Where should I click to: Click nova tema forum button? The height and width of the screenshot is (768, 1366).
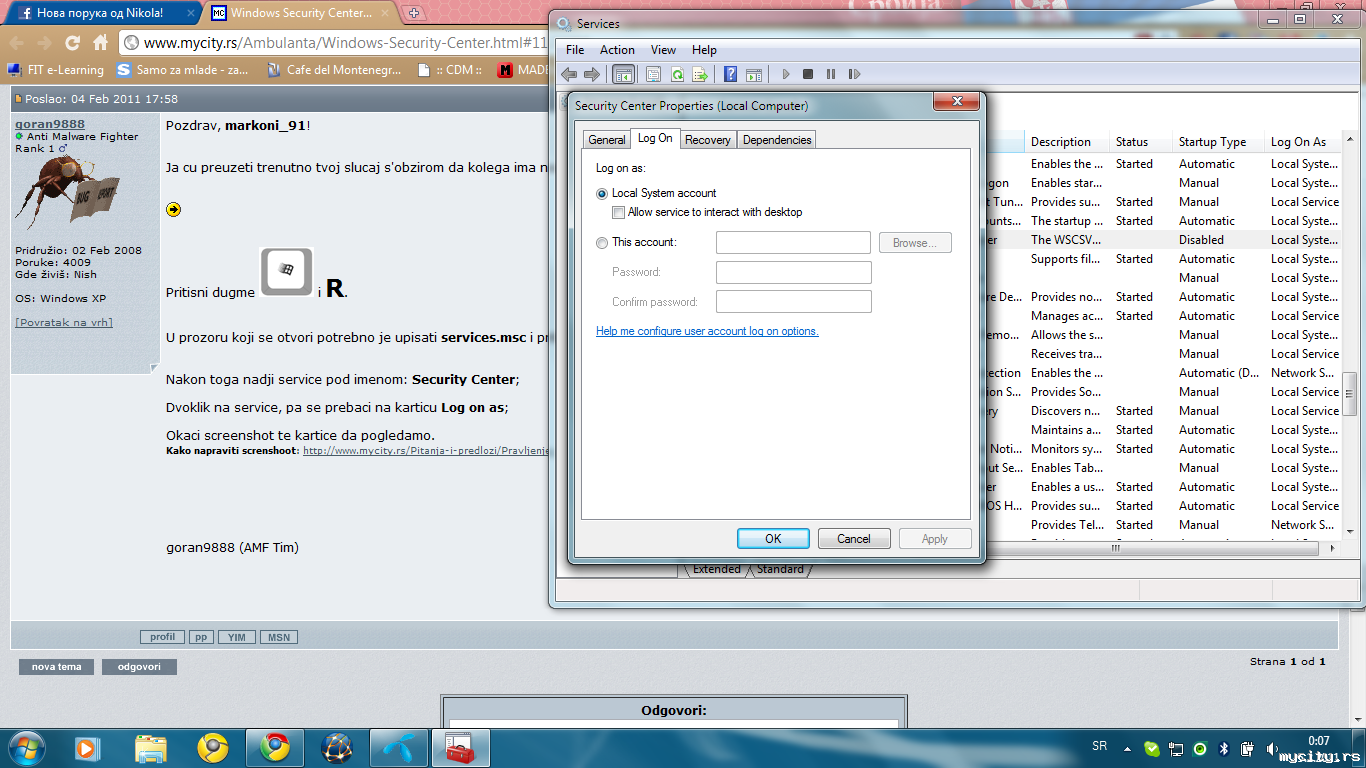click(56, 667)
